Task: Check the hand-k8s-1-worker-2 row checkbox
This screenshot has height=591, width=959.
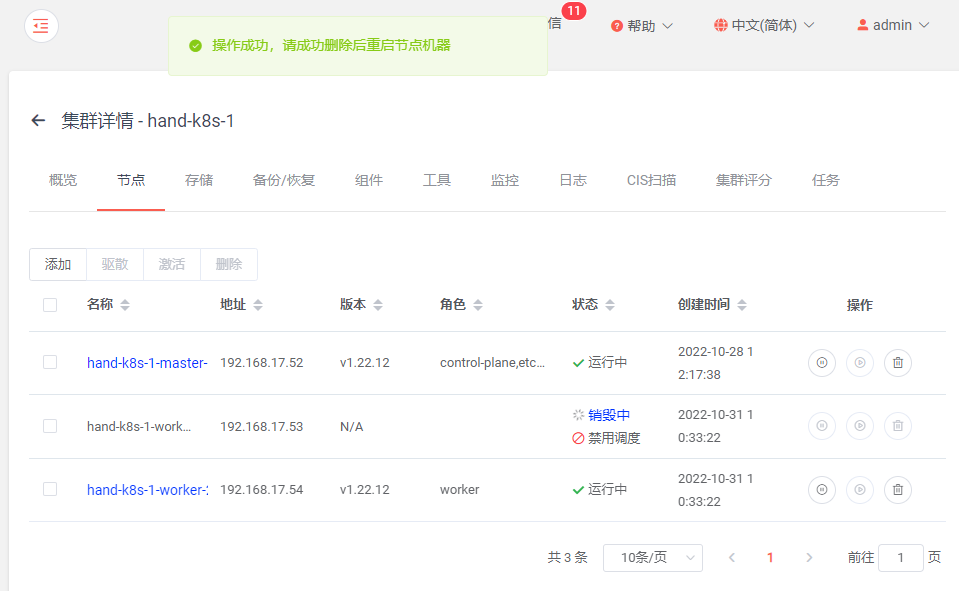Action: point(50,489)
